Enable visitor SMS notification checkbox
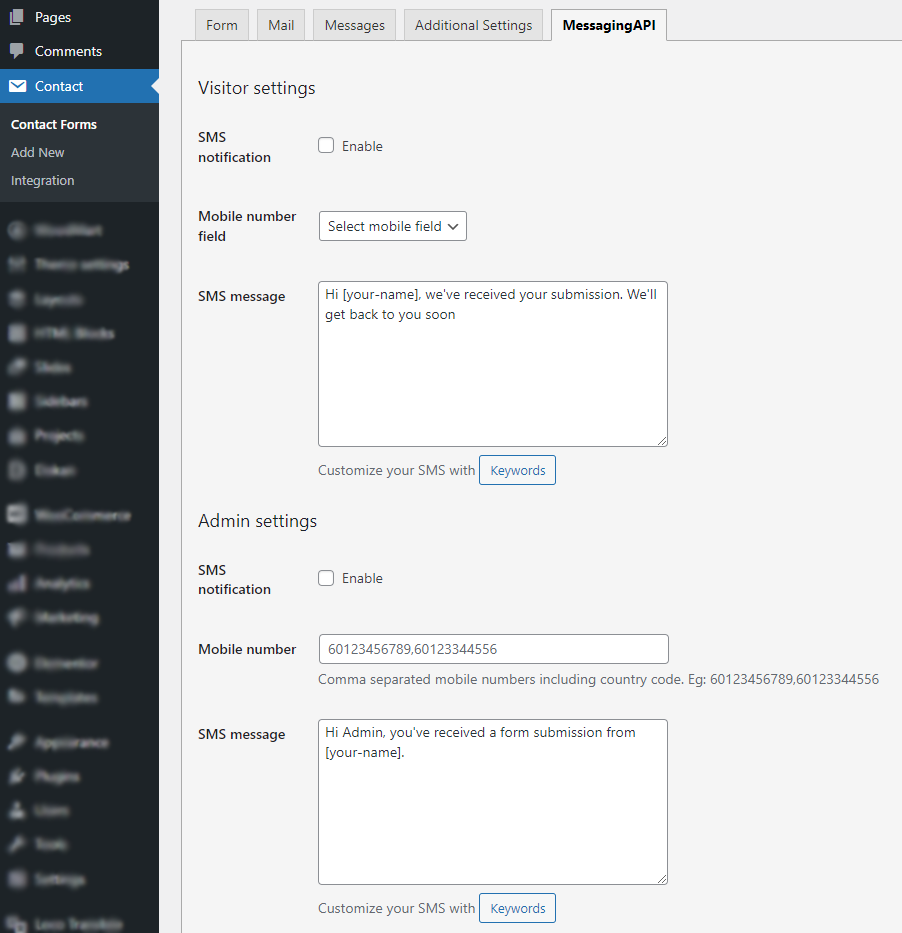This screenshot has height=933, width=902. coord(326,146)
